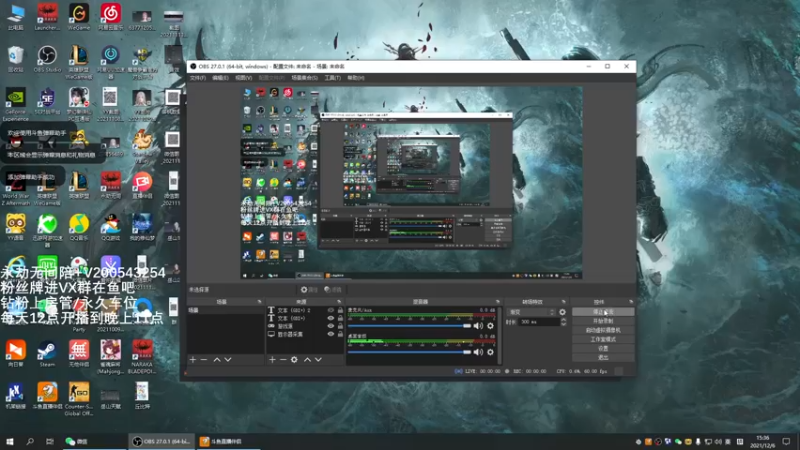Open Task View on the taskbar
Image resolution: width=800 pixels, height=450 pixels.
[x=49, y=441]
